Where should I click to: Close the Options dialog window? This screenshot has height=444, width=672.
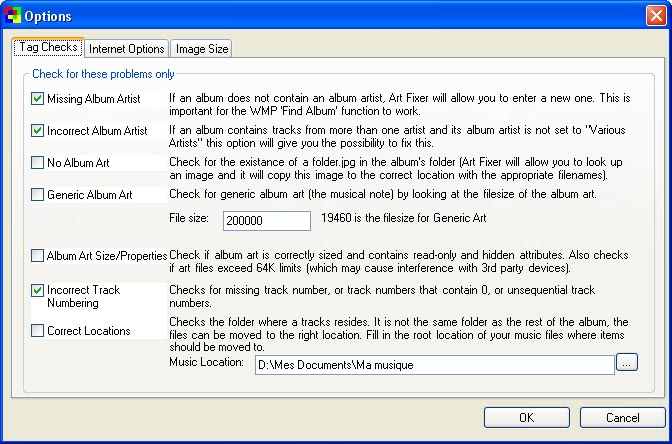click(654, 15)
